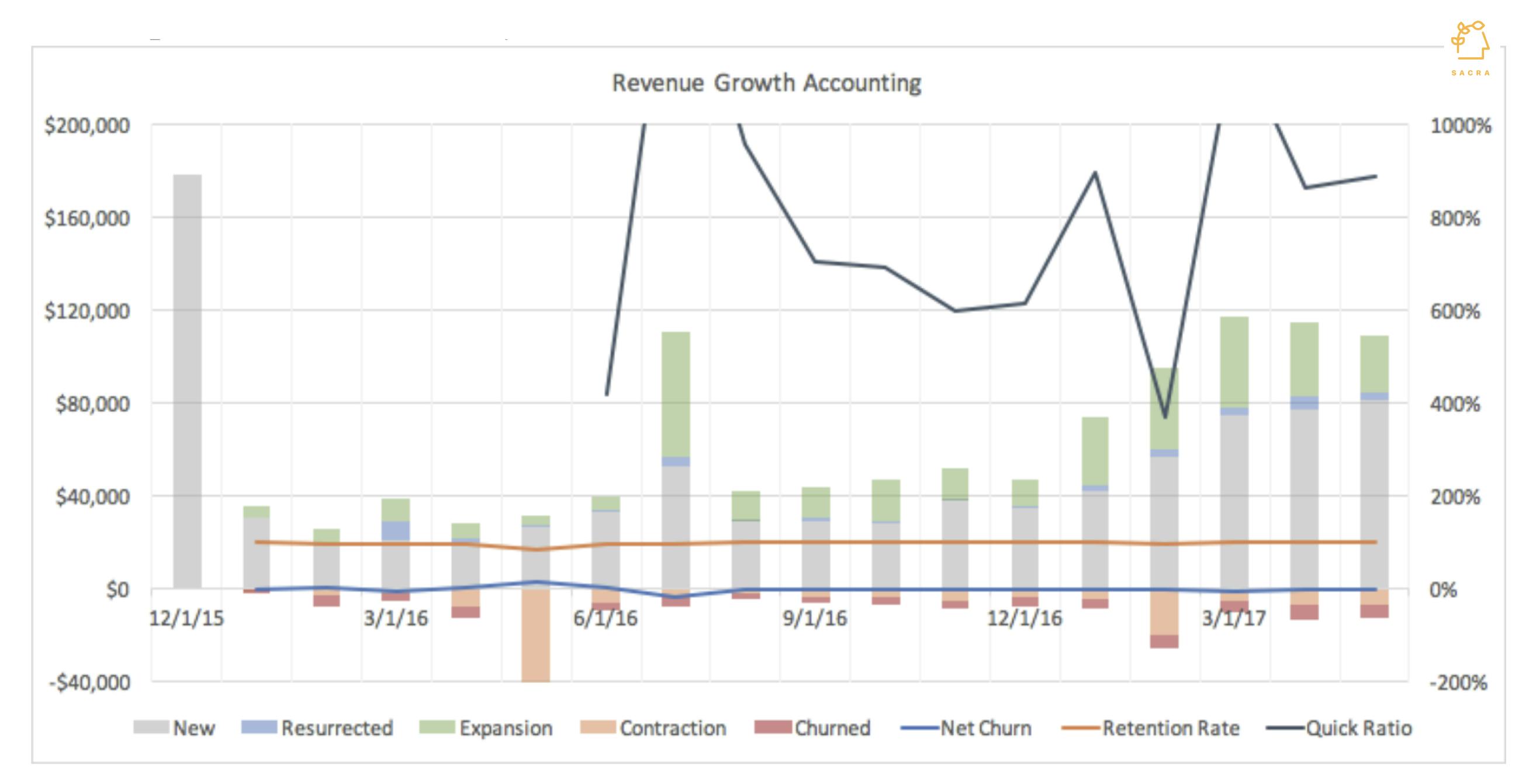Viewport: 1536px width, 784px height.
Task: Click the 12/1/15 date label
Action: 186,618
